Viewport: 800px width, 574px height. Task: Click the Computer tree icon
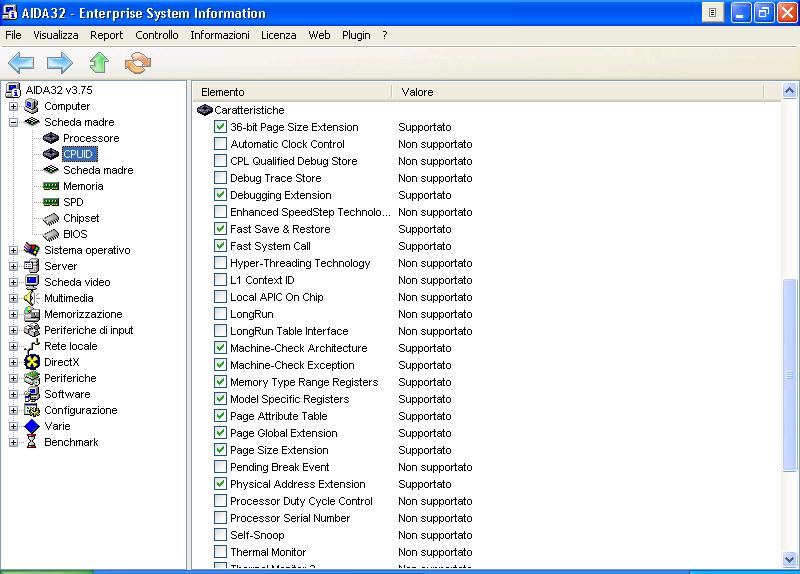tap(32, 106)
